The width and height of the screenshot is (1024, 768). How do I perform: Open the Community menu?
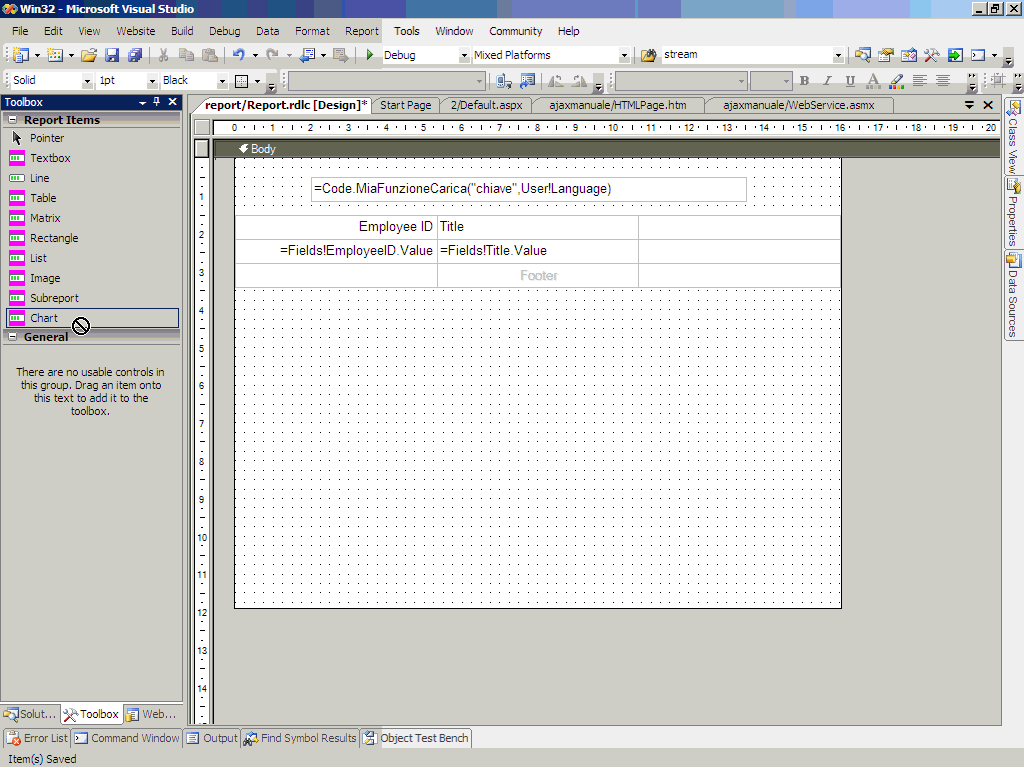pyautogui.click(x=515, y=31)
